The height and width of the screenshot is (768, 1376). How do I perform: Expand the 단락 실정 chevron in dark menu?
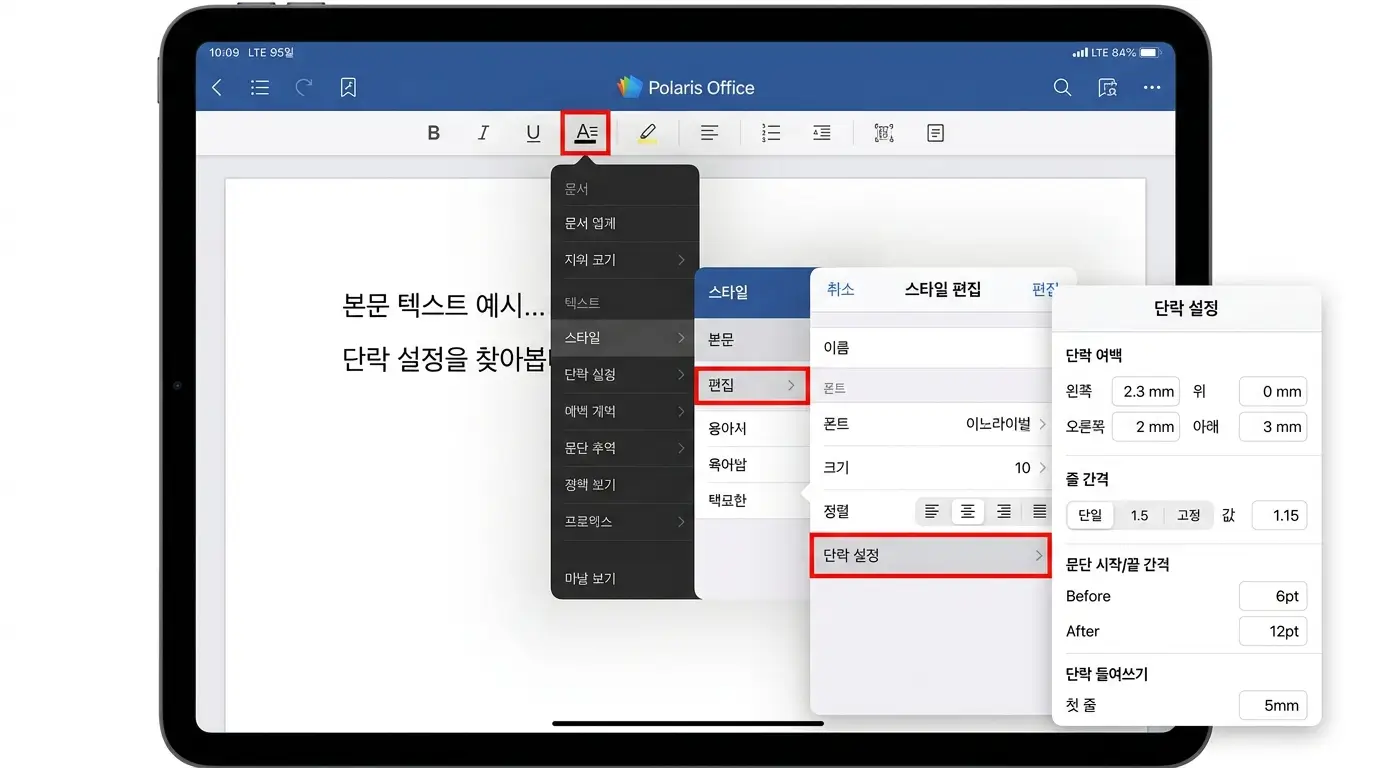681,375
